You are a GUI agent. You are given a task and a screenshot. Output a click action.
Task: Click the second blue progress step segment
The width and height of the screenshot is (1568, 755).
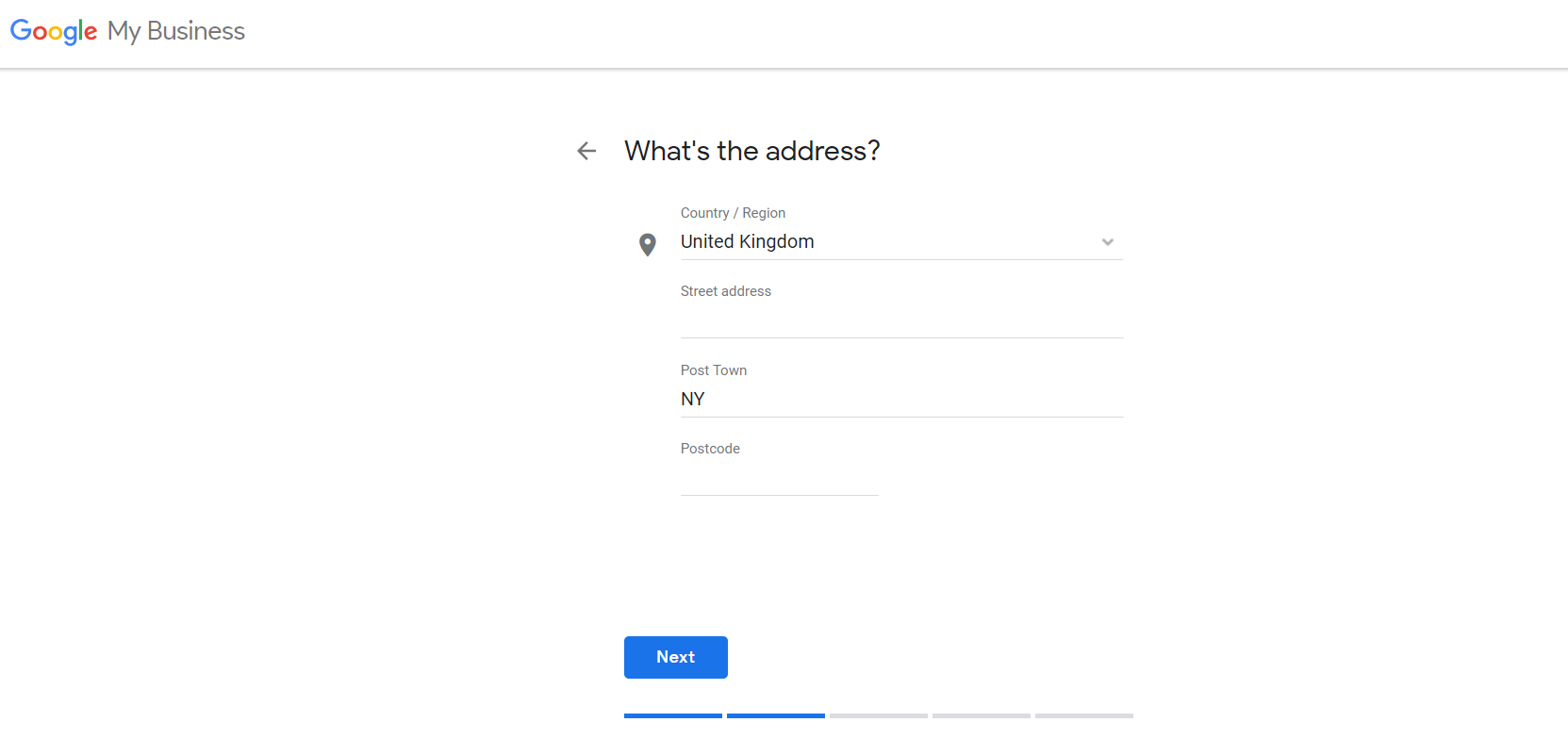(x=776, y=715)
